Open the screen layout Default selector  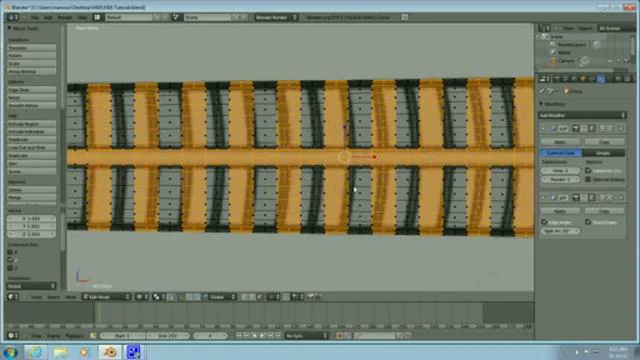[x=129, y=17]
